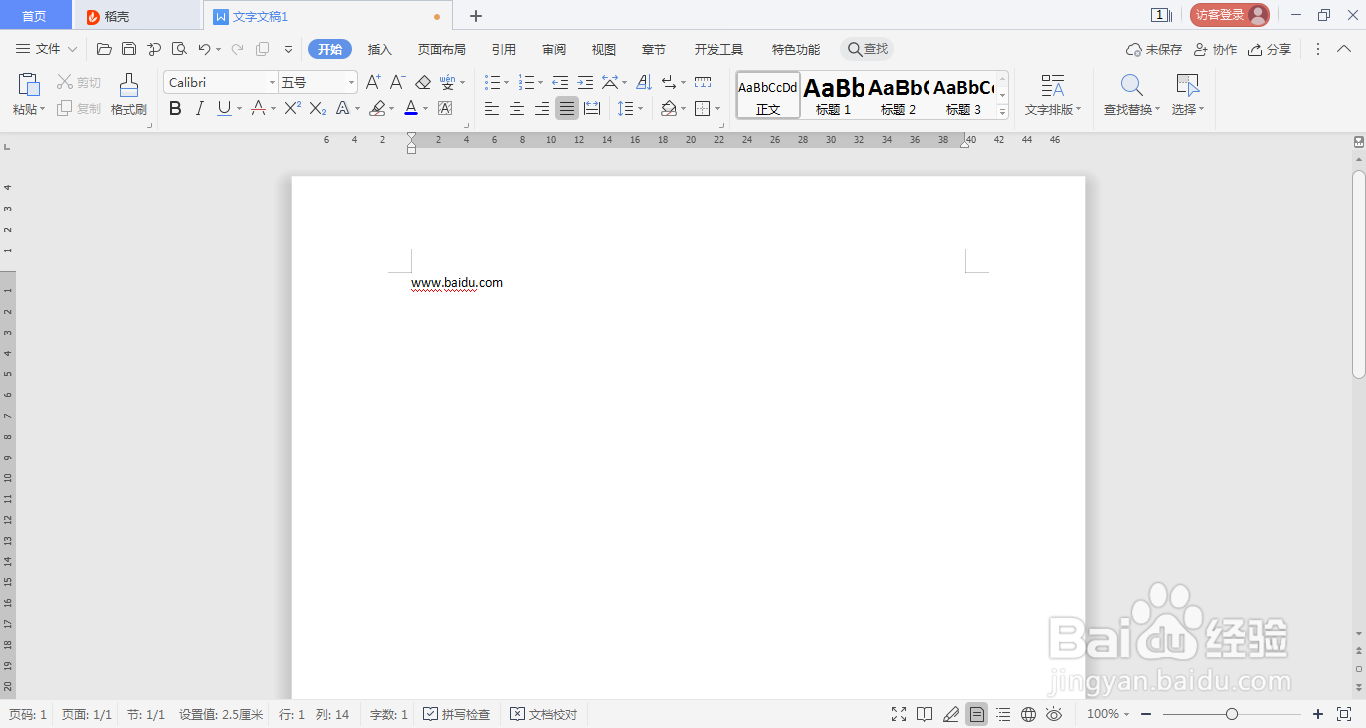Viewport: 1366px width, 728px height.
Task: Switch to the 稻壳 document tab
Action: tap(137, 16)
